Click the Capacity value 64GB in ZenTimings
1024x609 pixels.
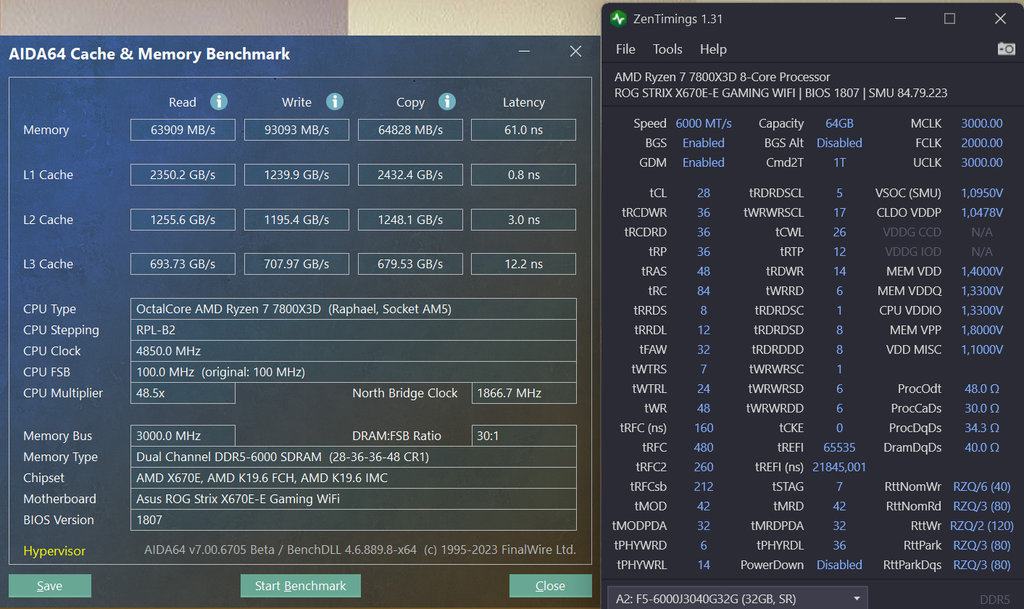click(839, 123)
